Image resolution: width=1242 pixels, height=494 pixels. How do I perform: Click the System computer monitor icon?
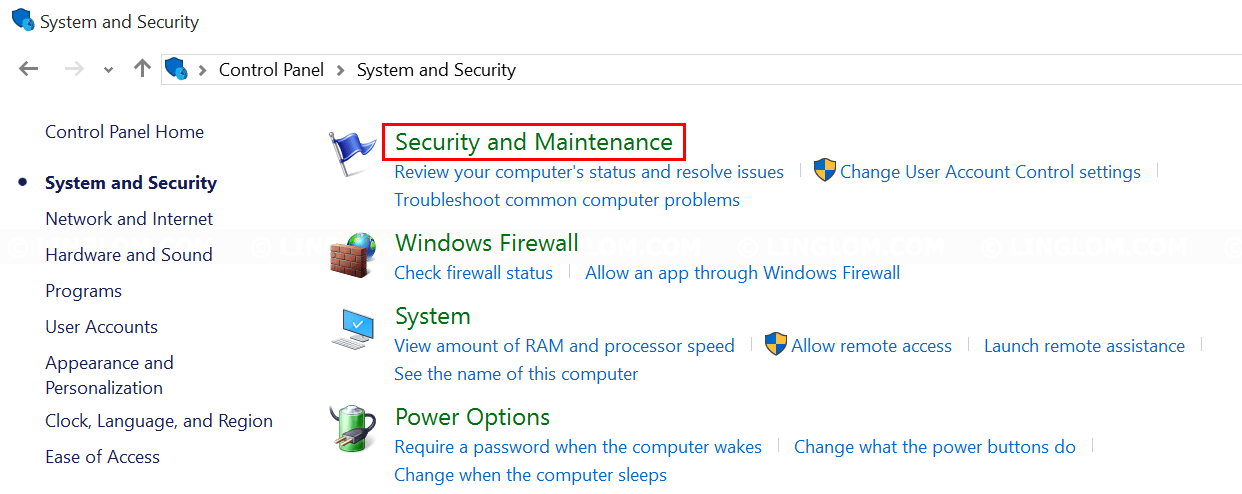353,329
